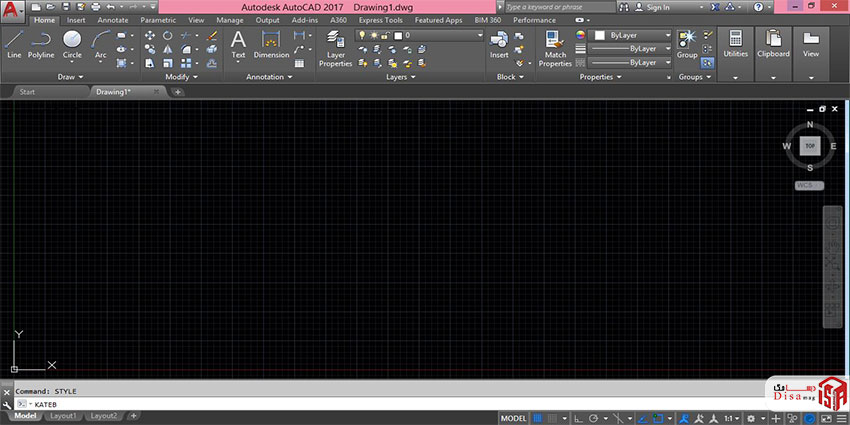The image size is (850, 425).
Task: Select the Line tool
Action: pos(14,42)
